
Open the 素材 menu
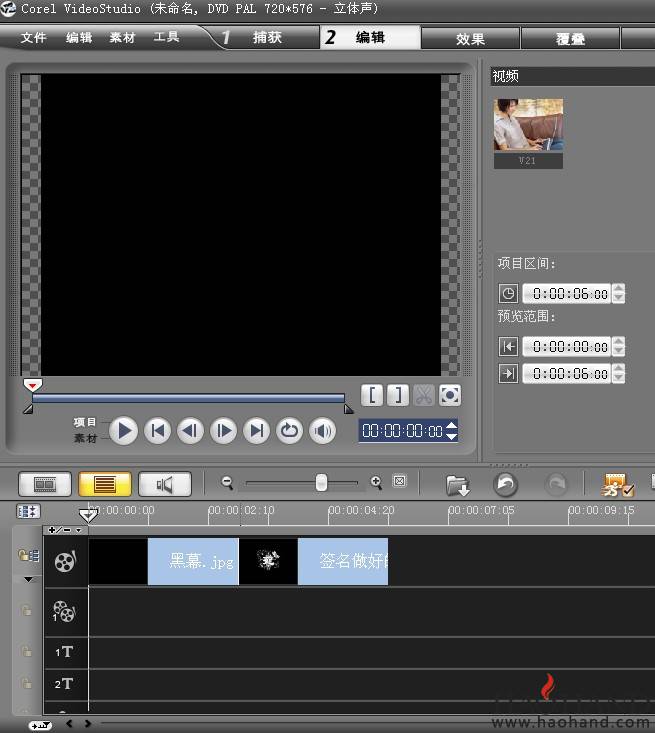122,37
